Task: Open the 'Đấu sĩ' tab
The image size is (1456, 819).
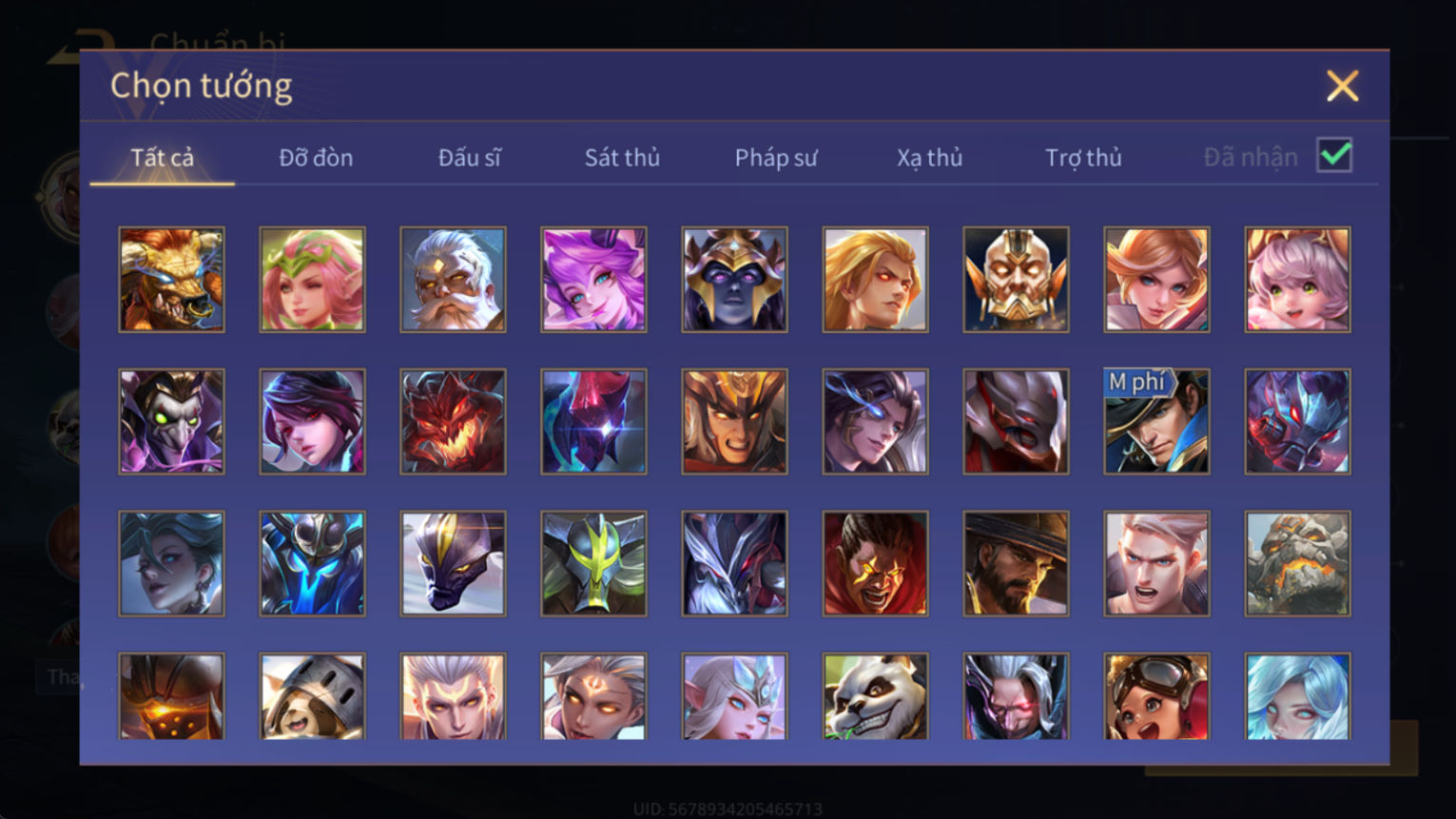Action: (469, 158)
